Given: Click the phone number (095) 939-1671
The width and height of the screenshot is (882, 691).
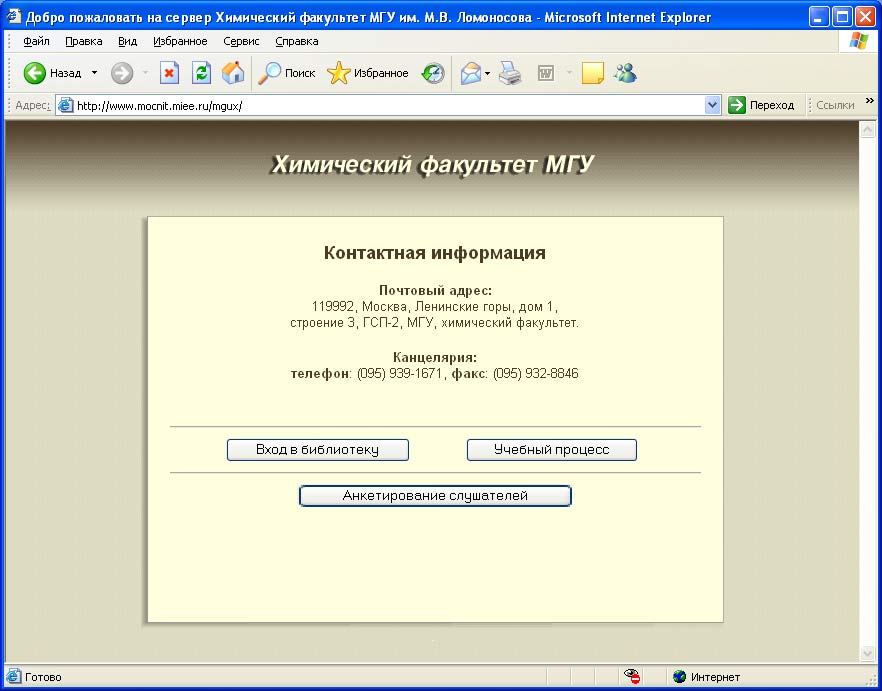Looking at the screenshot, I should [399, 374].
